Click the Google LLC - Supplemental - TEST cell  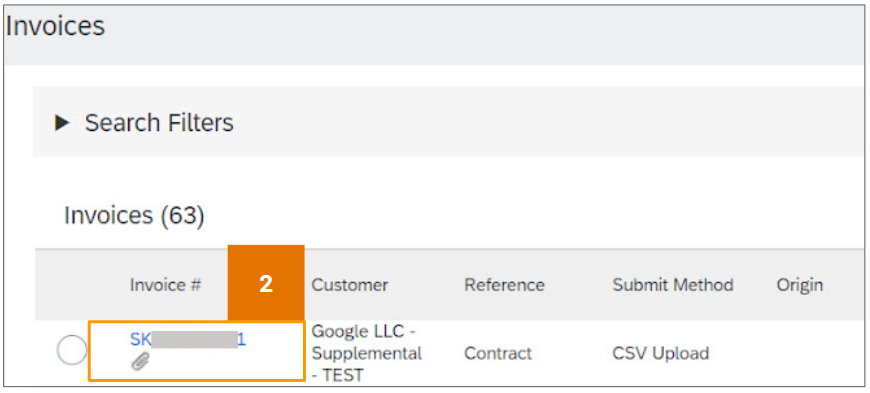[366, 353]
